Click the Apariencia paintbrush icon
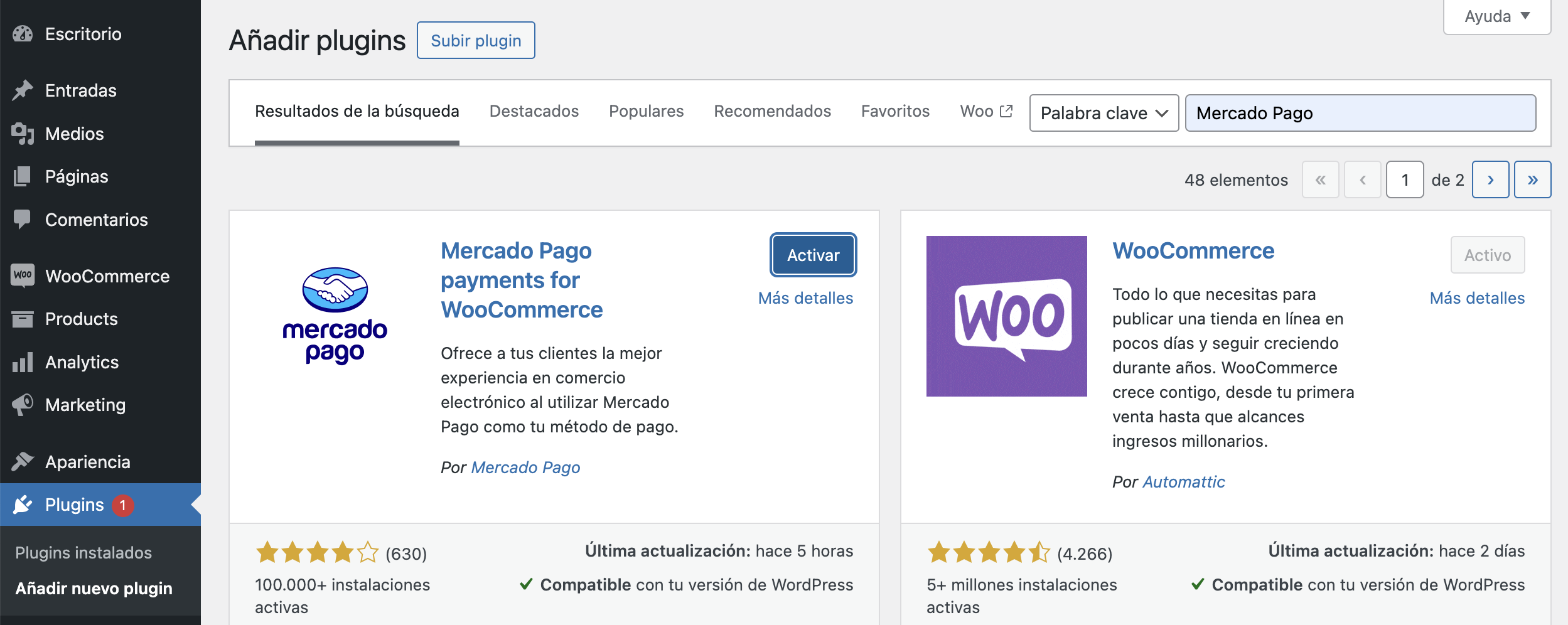This screenshot has width=1568, height=625. (x=23, y=462)
